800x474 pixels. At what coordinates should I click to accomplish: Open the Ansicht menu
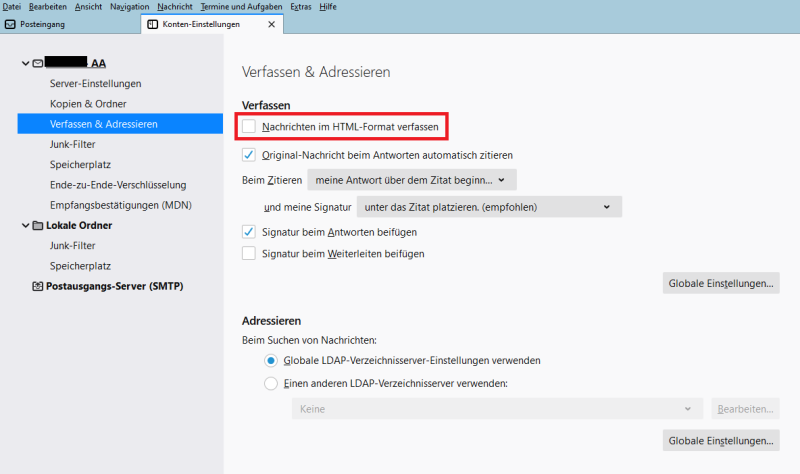88,7
